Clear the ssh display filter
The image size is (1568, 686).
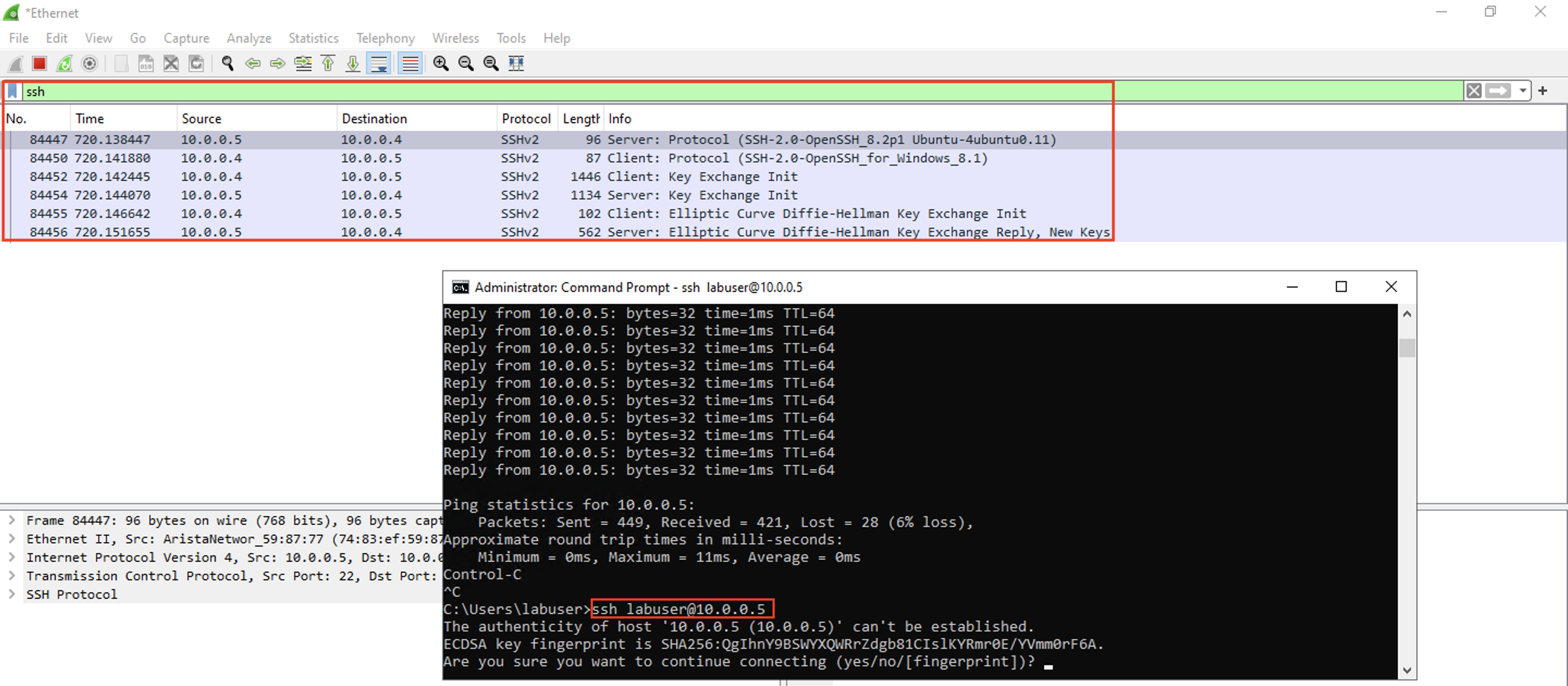tap(1474, 91)
